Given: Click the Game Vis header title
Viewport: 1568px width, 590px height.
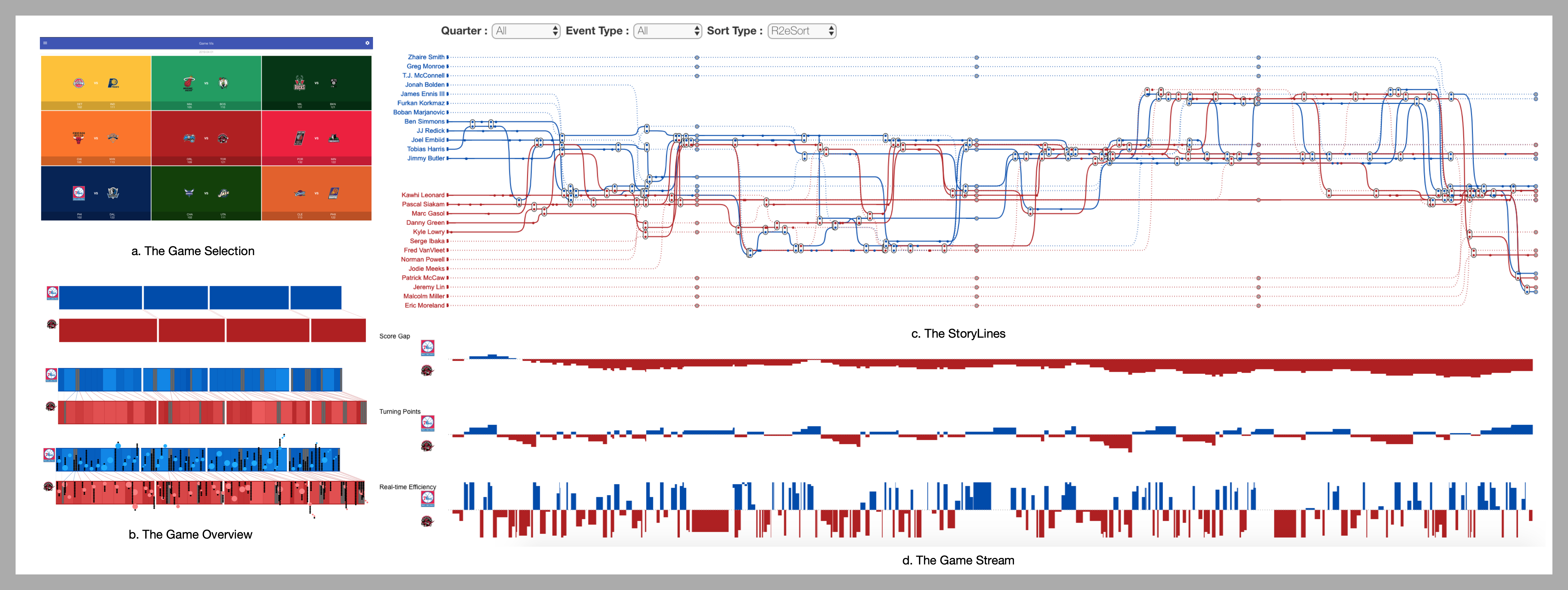Looking at the screenshot, I should click(x=206, y=43).
